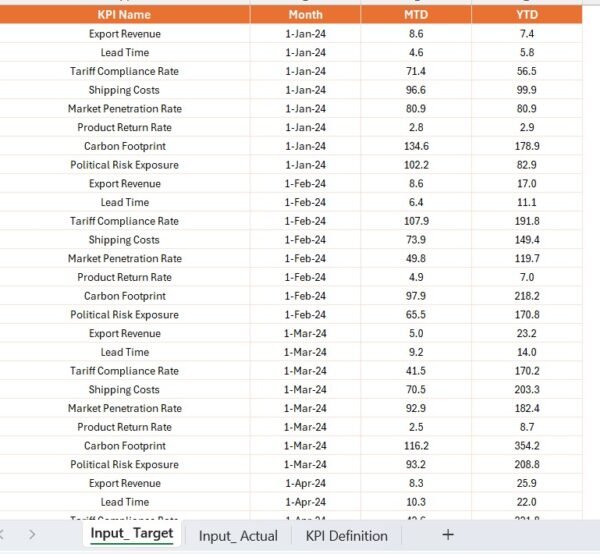The width and height of the screenshot is (600, 554).
Task: Select Export Revenue cell for 1-Mar-24
Action: click(125, 334)
